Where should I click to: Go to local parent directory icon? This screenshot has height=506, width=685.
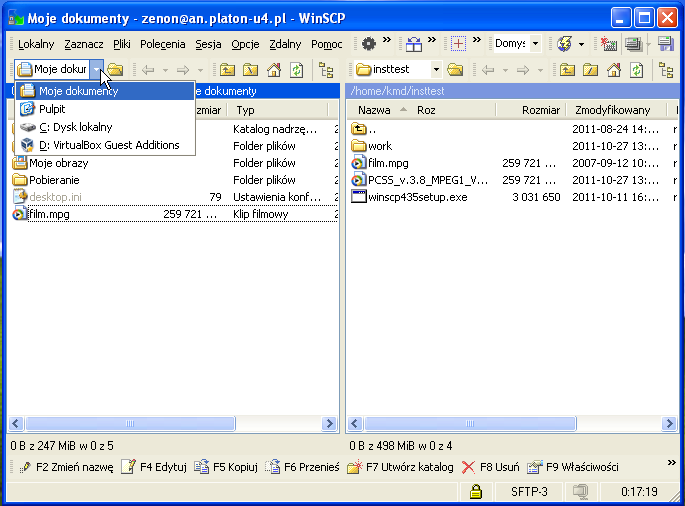point(227,69)
